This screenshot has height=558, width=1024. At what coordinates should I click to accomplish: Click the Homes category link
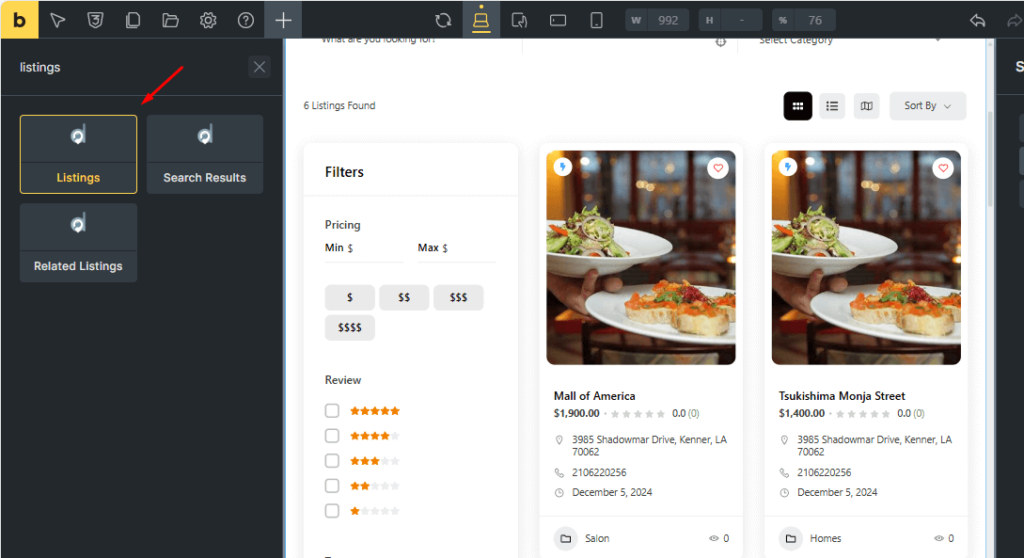[x=825, y=538]
